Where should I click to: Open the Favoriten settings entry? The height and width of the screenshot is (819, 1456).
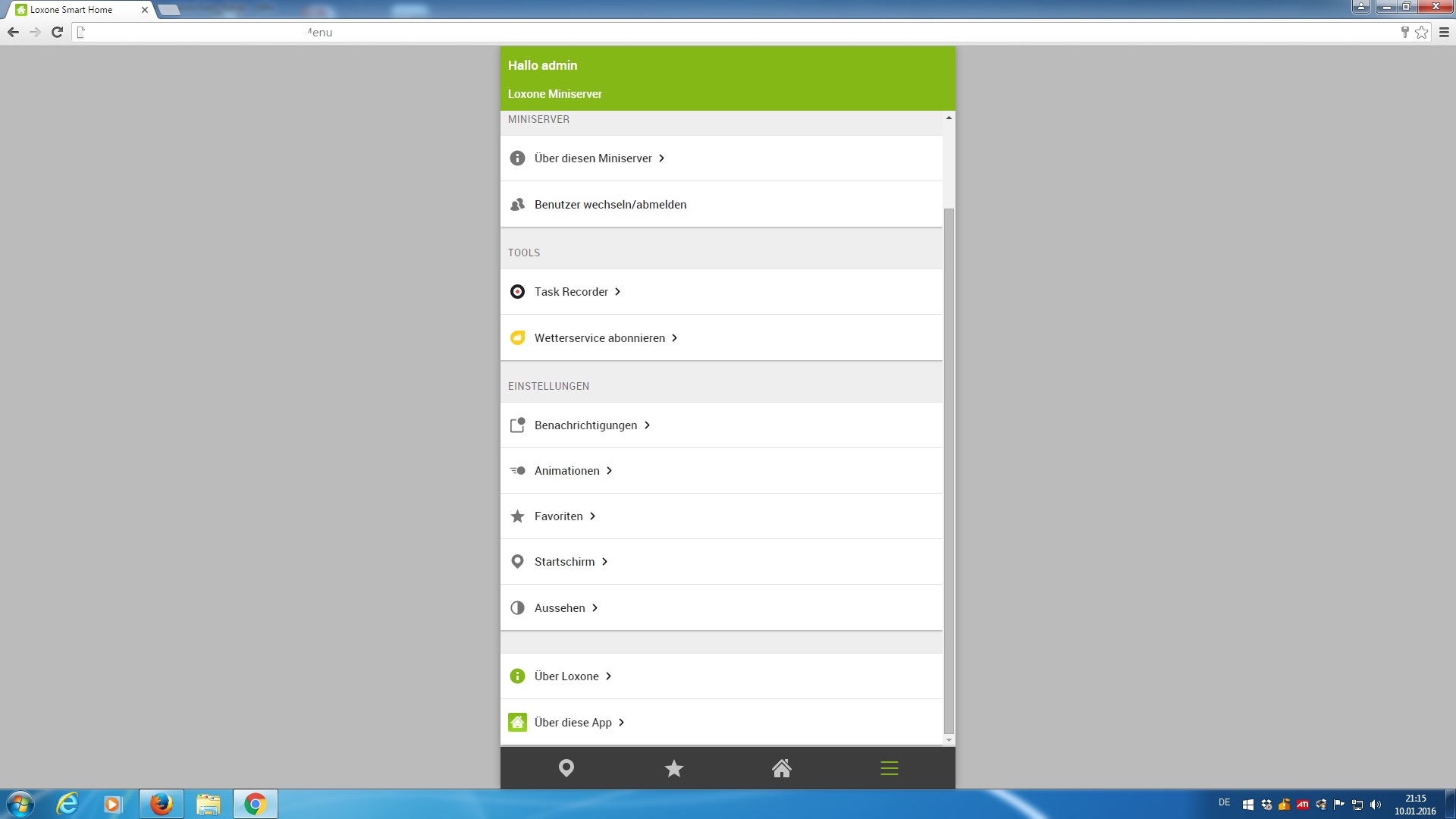(558, 516)
